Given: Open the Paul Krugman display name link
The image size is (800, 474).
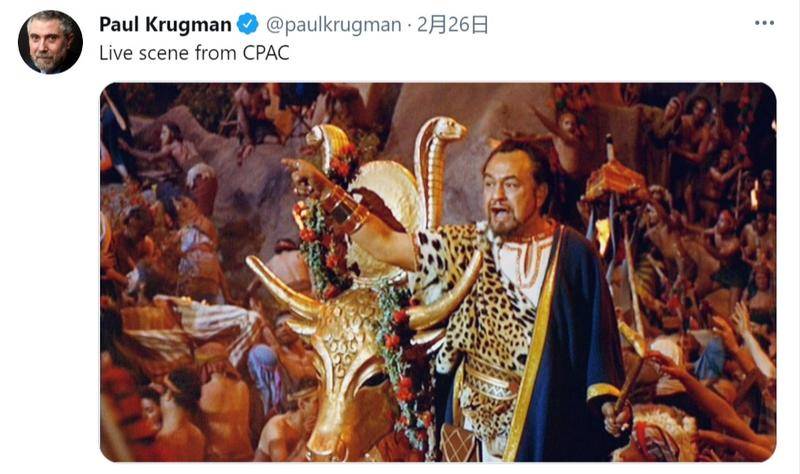Looking at the screenshot, I should point(165,24).
